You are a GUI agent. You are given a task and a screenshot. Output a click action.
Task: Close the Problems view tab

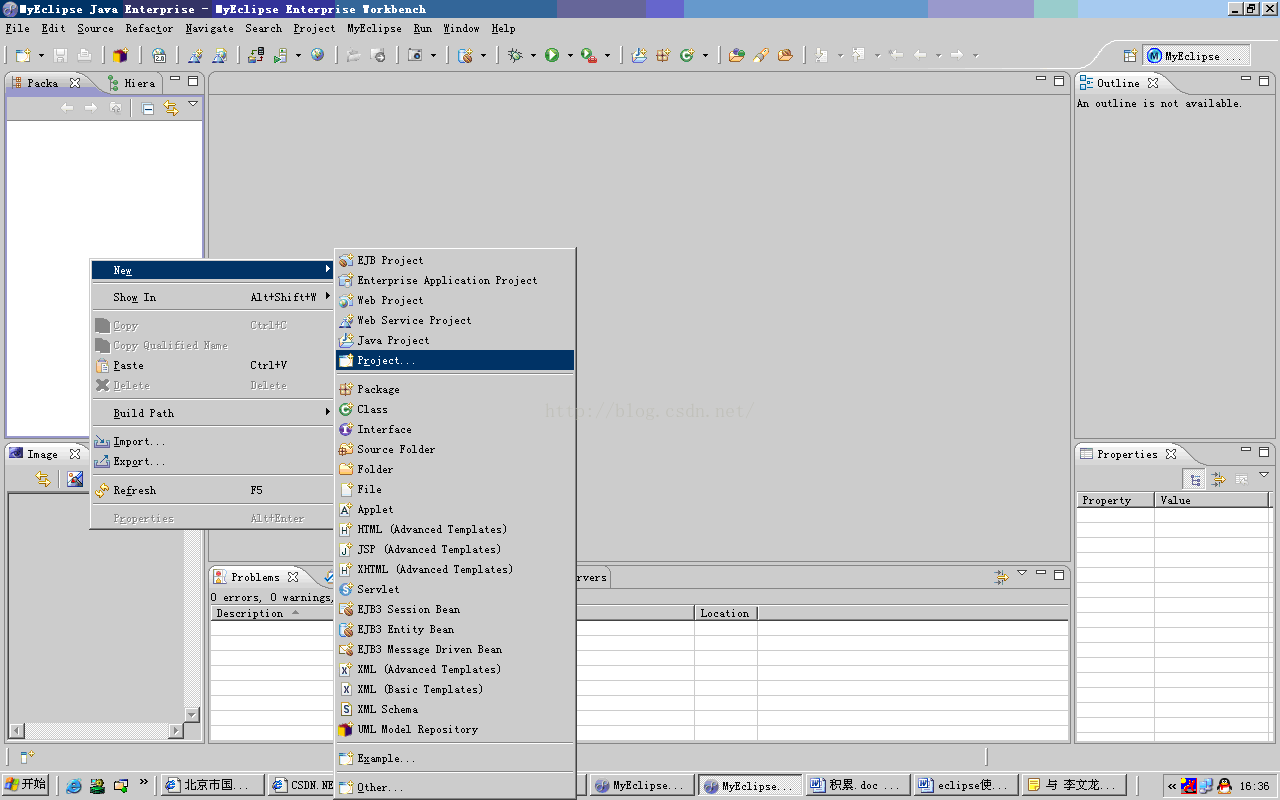(293, 577)
